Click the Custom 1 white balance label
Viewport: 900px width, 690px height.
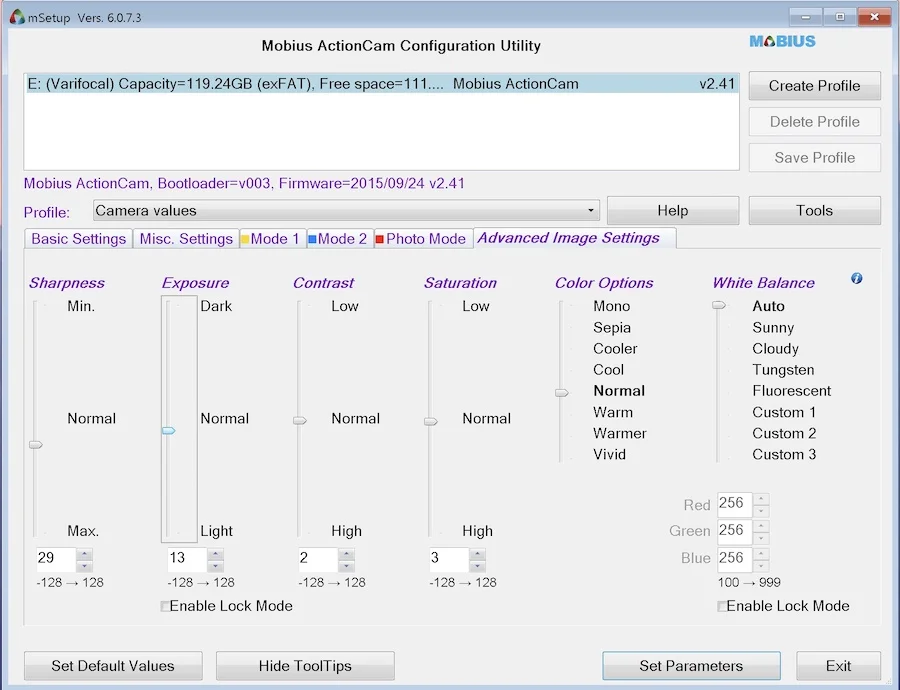coord(784,412)
